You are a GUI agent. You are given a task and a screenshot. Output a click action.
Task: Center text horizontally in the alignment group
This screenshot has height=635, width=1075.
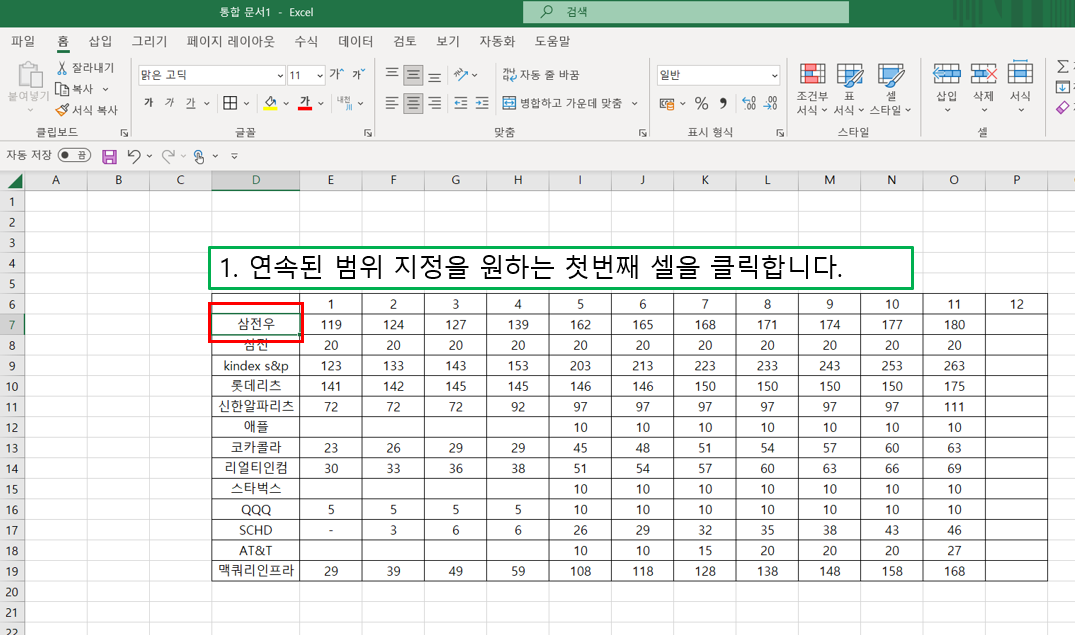click(413, 103)
